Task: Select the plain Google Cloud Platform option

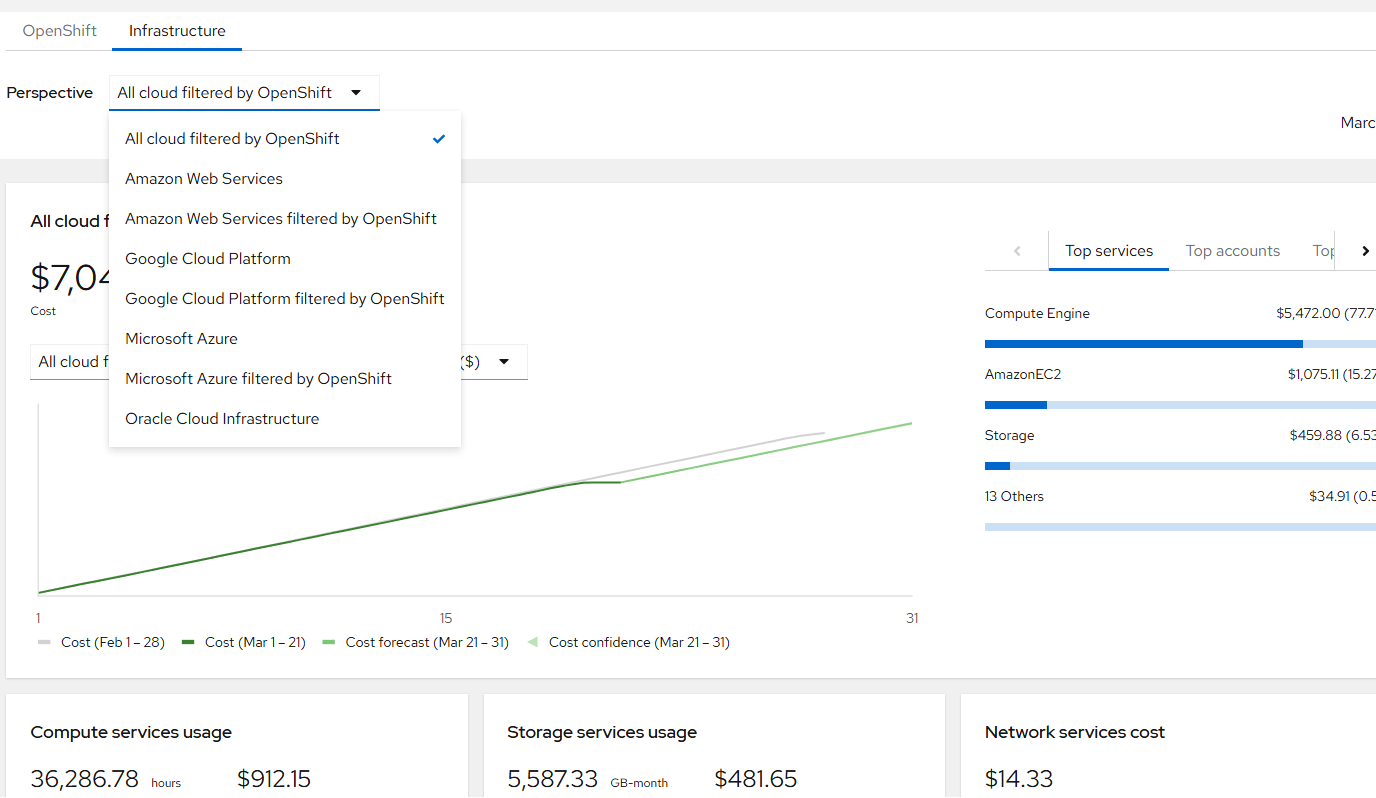Action: click(285, 259)
